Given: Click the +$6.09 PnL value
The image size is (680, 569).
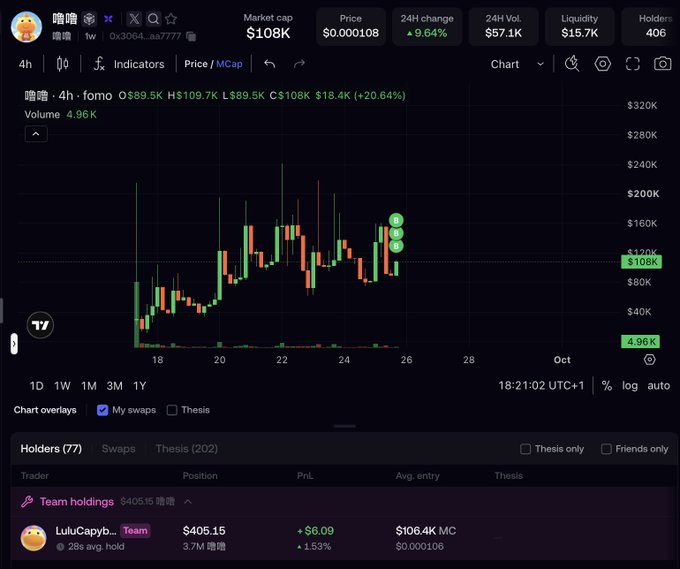Looking at the screenshot, I should point(315,530).
